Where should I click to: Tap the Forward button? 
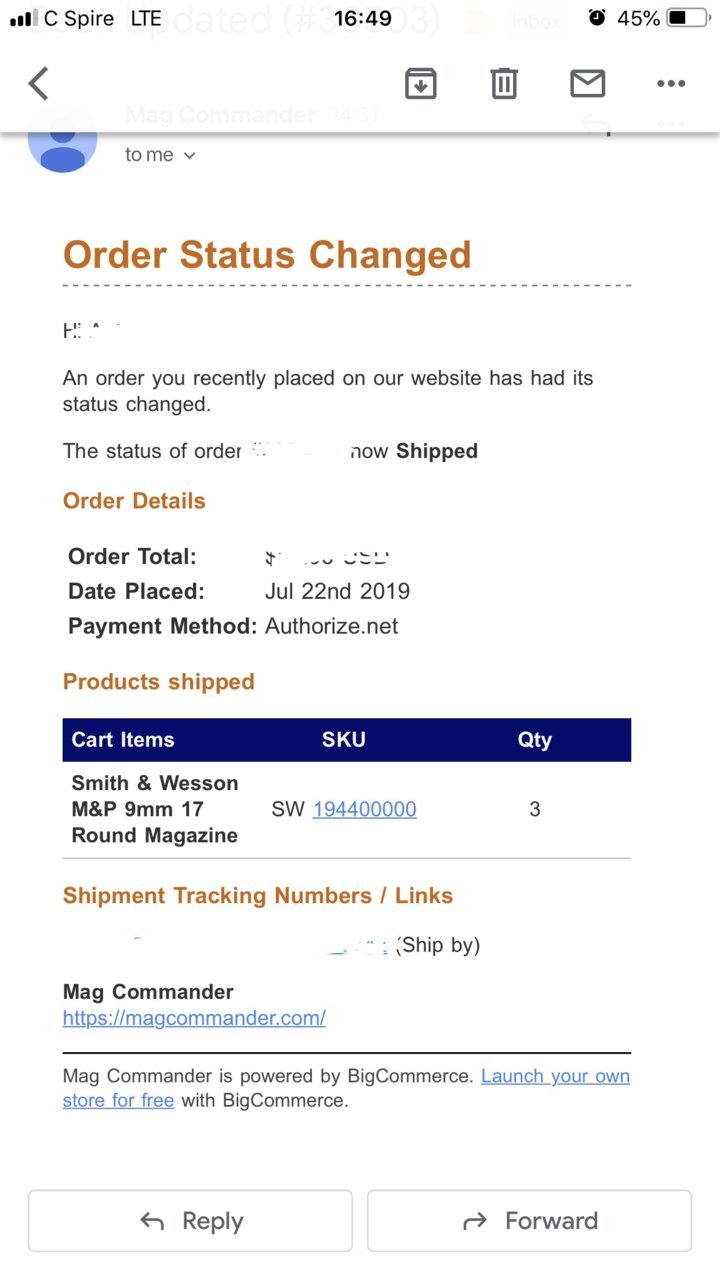pyautogui.click(x=529, y=1221)
